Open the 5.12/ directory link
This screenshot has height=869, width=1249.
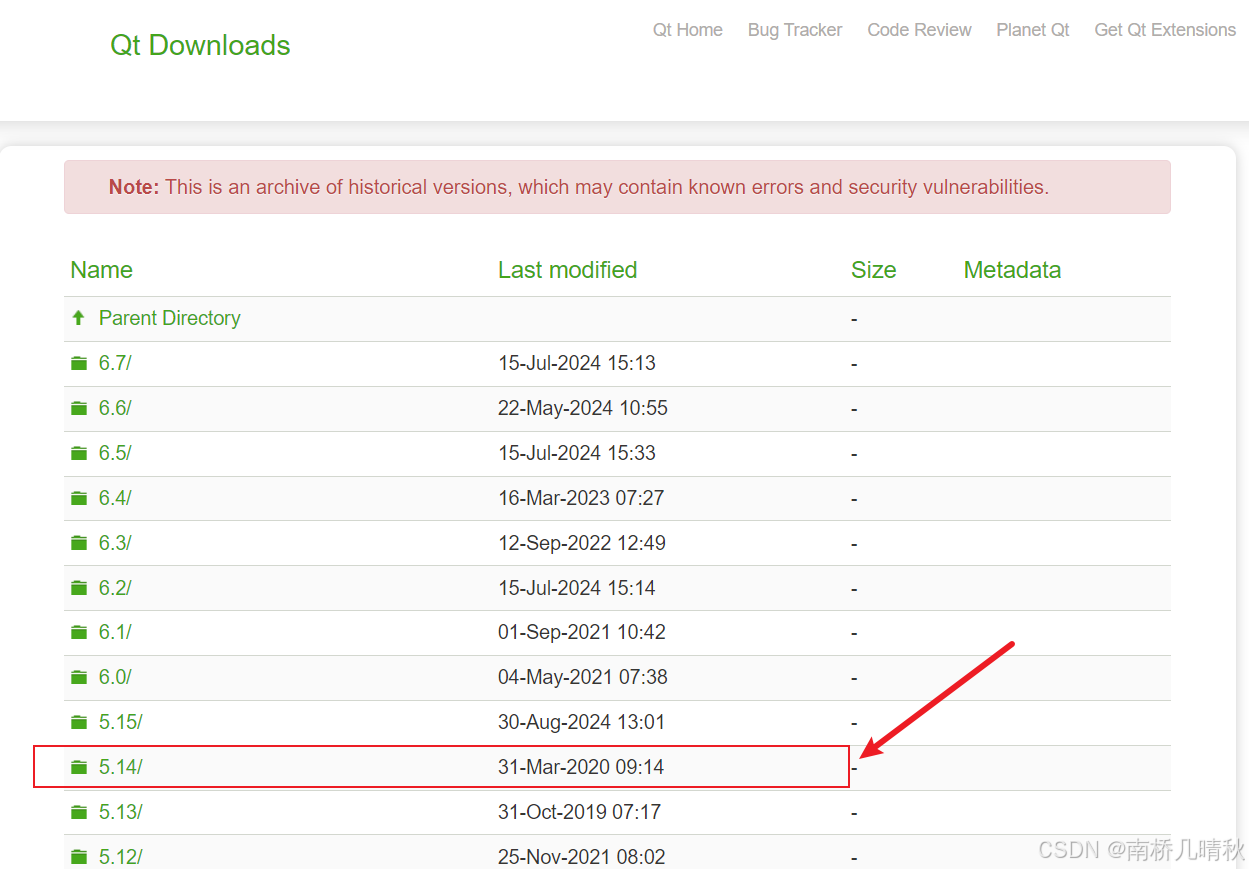click(x=121, y=857)
